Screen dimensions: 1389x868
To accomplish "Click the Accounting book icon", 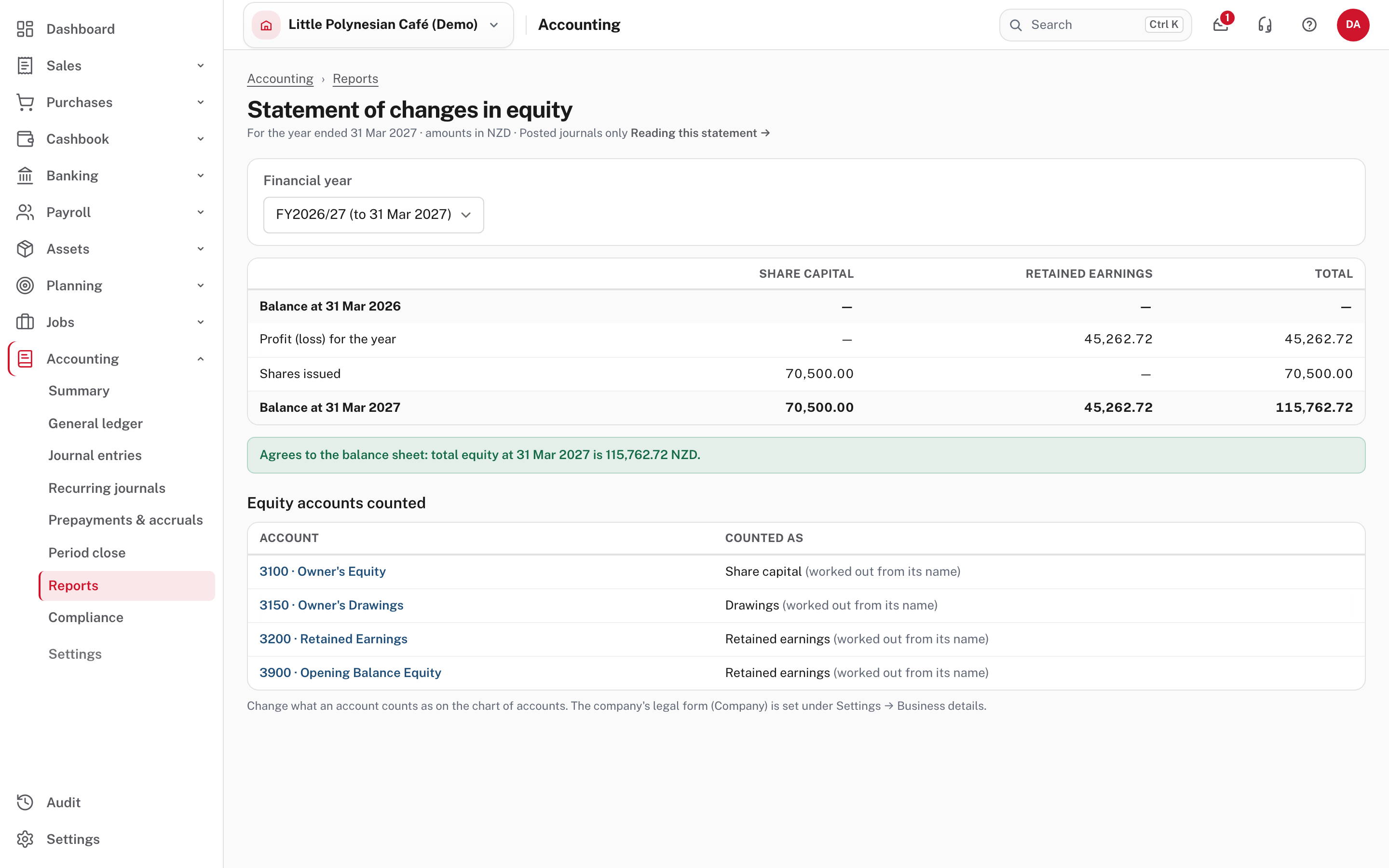I will (25, 359).
